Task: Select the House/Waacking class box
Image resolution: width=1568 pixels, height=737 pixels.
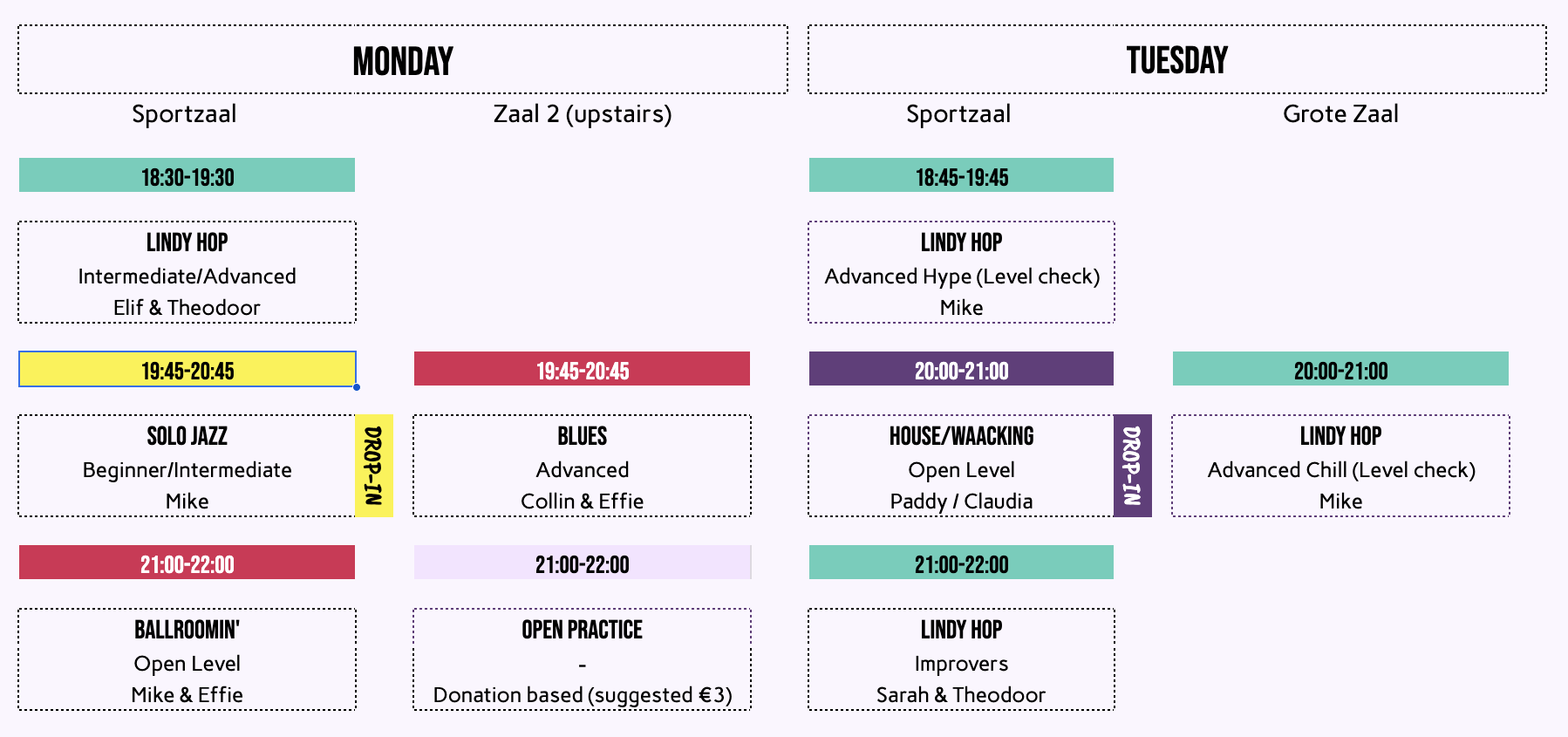Action: click(961, 467)
